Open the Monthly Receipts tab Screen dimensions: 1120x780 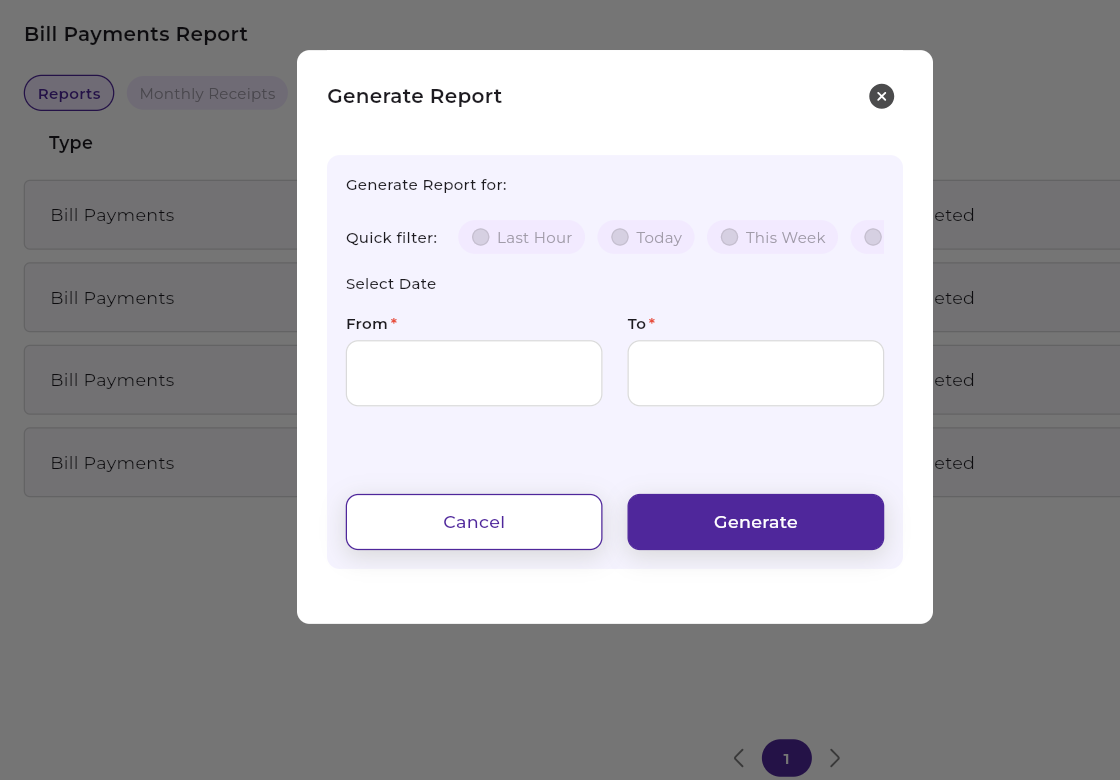(207, 93)
